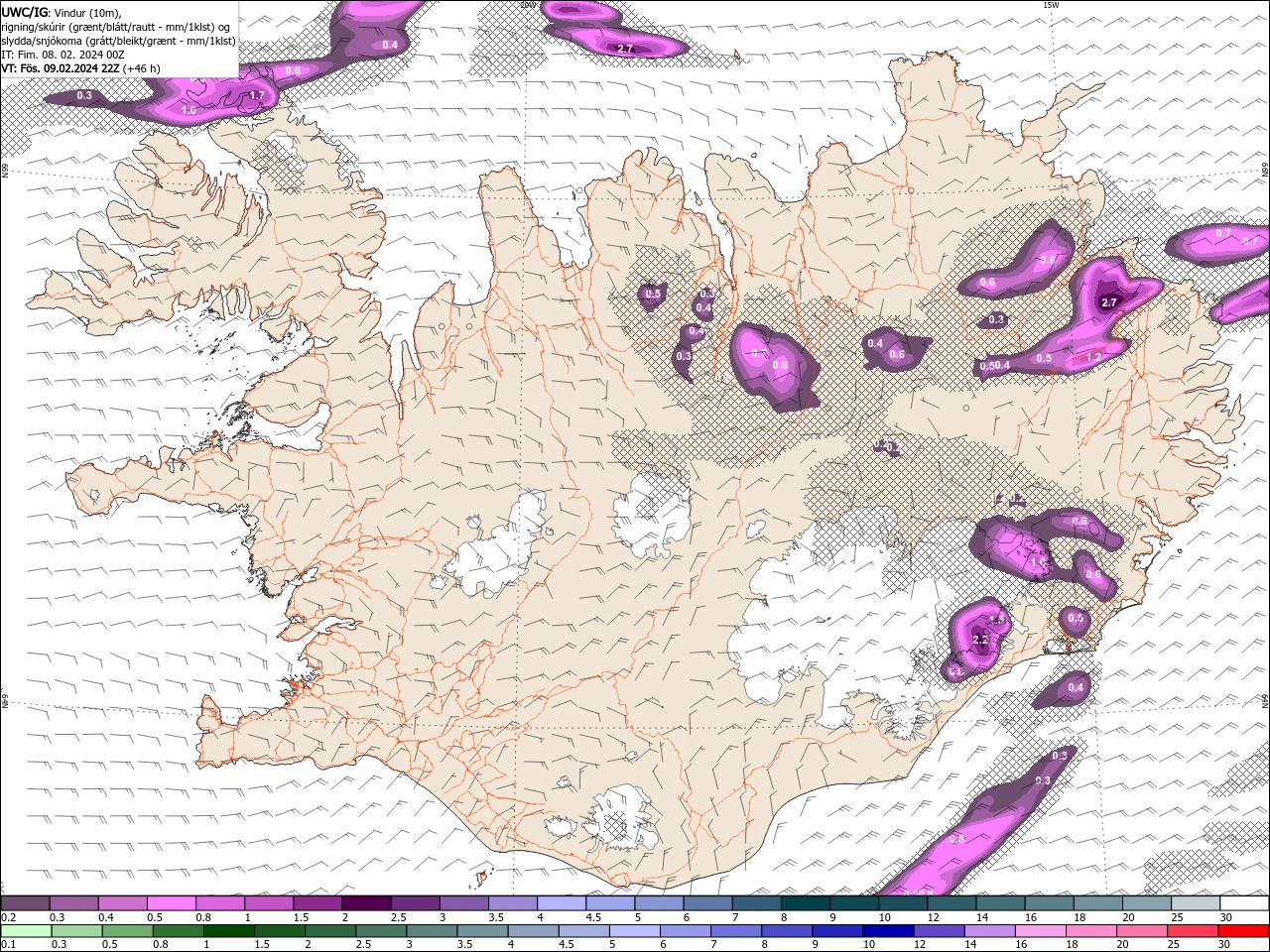Click the 1.2 value in the eastern magenta band

pos(1093,358)
